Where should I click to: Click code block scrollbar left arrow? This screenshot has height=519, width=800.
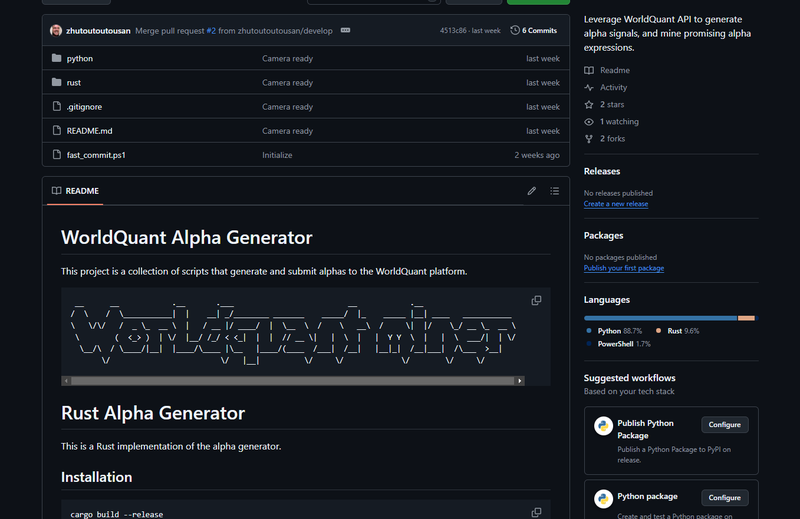tap(66, 381)
